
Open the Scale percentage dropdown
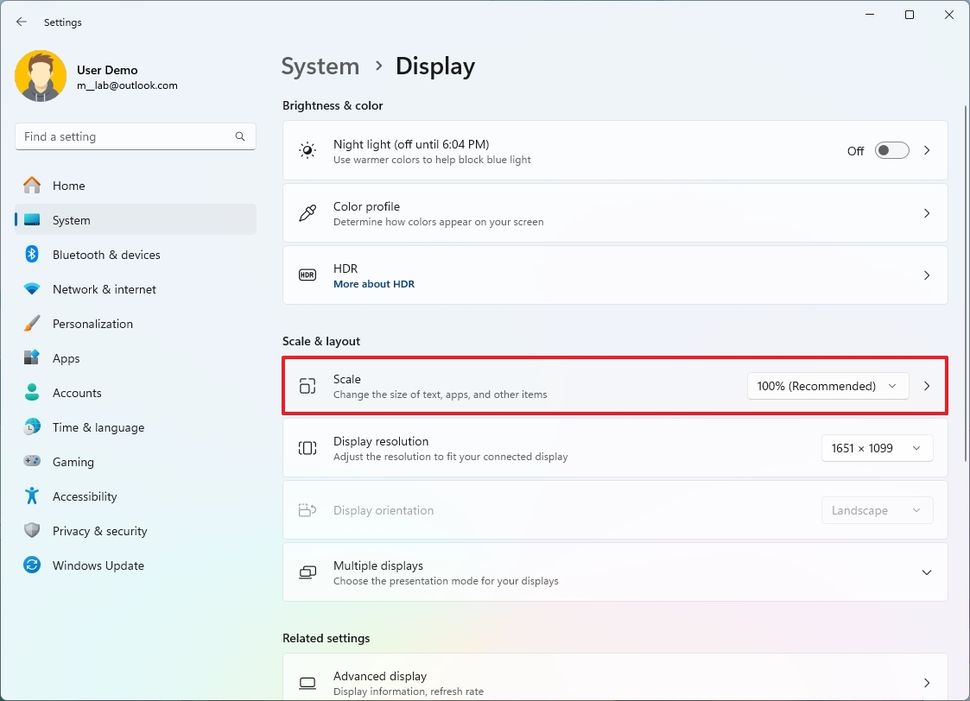click(x=826, y=386)
